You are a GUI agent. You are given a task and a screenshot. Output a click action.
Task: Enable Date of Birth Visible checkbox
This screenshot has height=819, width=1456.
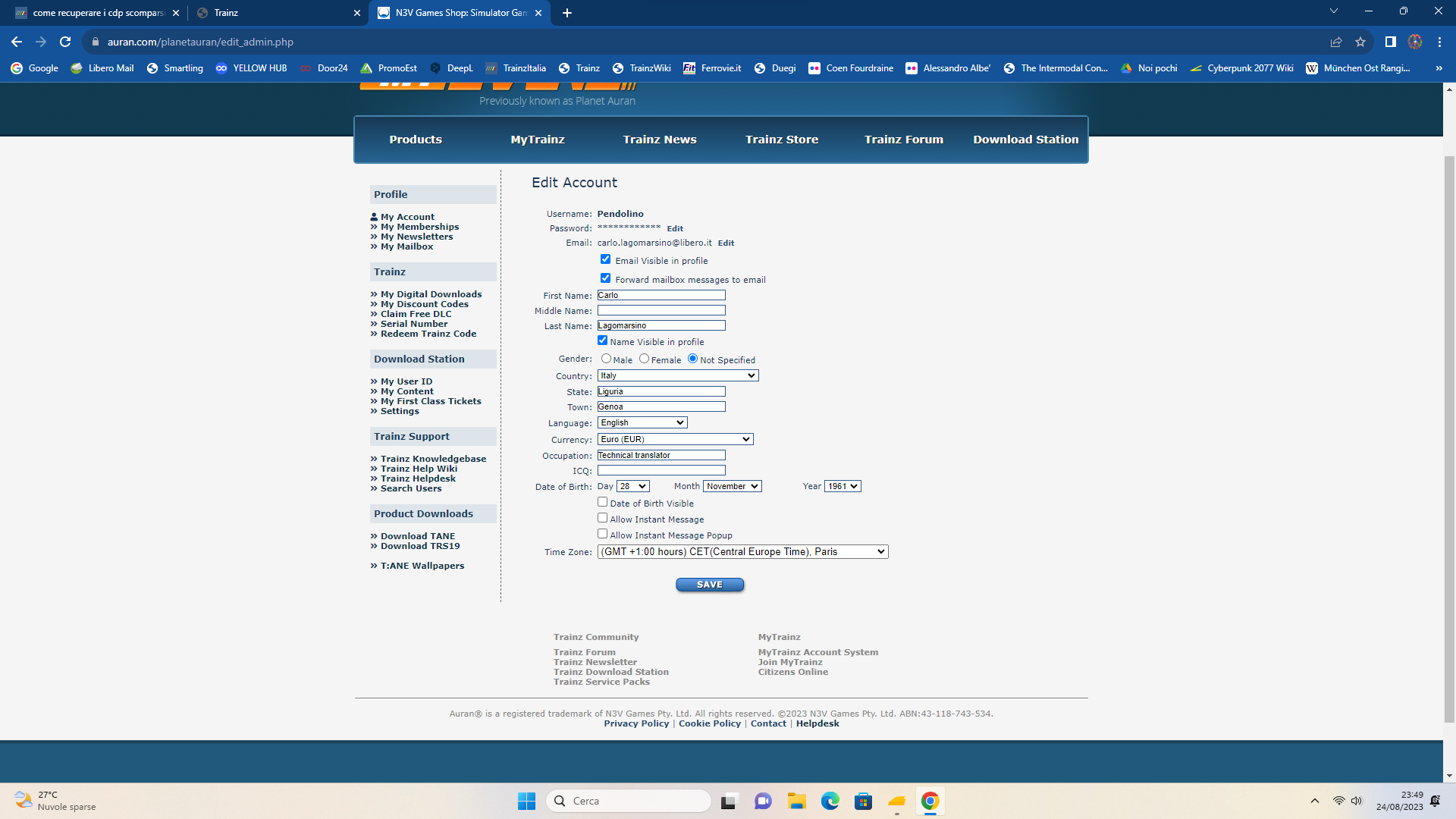(602, 502)
